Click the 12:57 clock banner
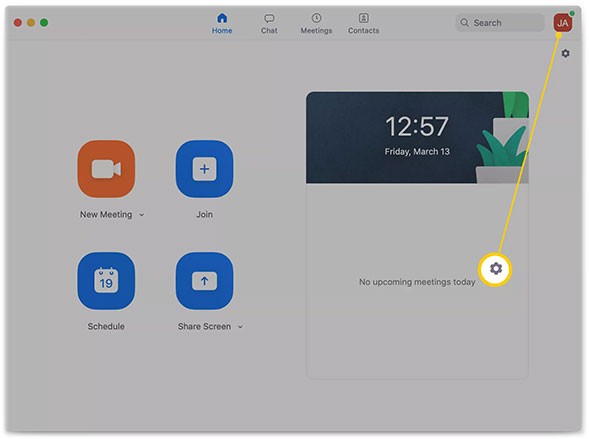The height and width of the screenshot is (439, 589). 417,137
